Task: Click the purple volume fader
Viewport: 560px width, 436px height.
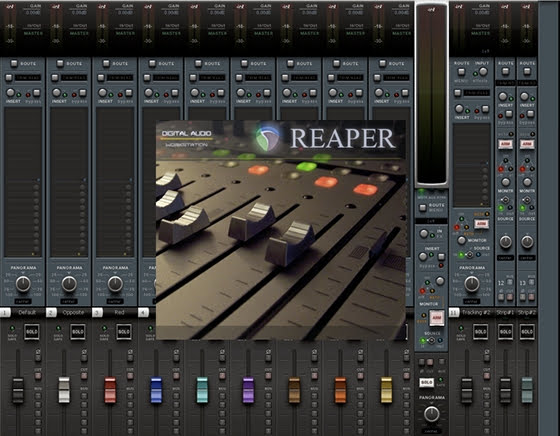Action: [248, 390]
